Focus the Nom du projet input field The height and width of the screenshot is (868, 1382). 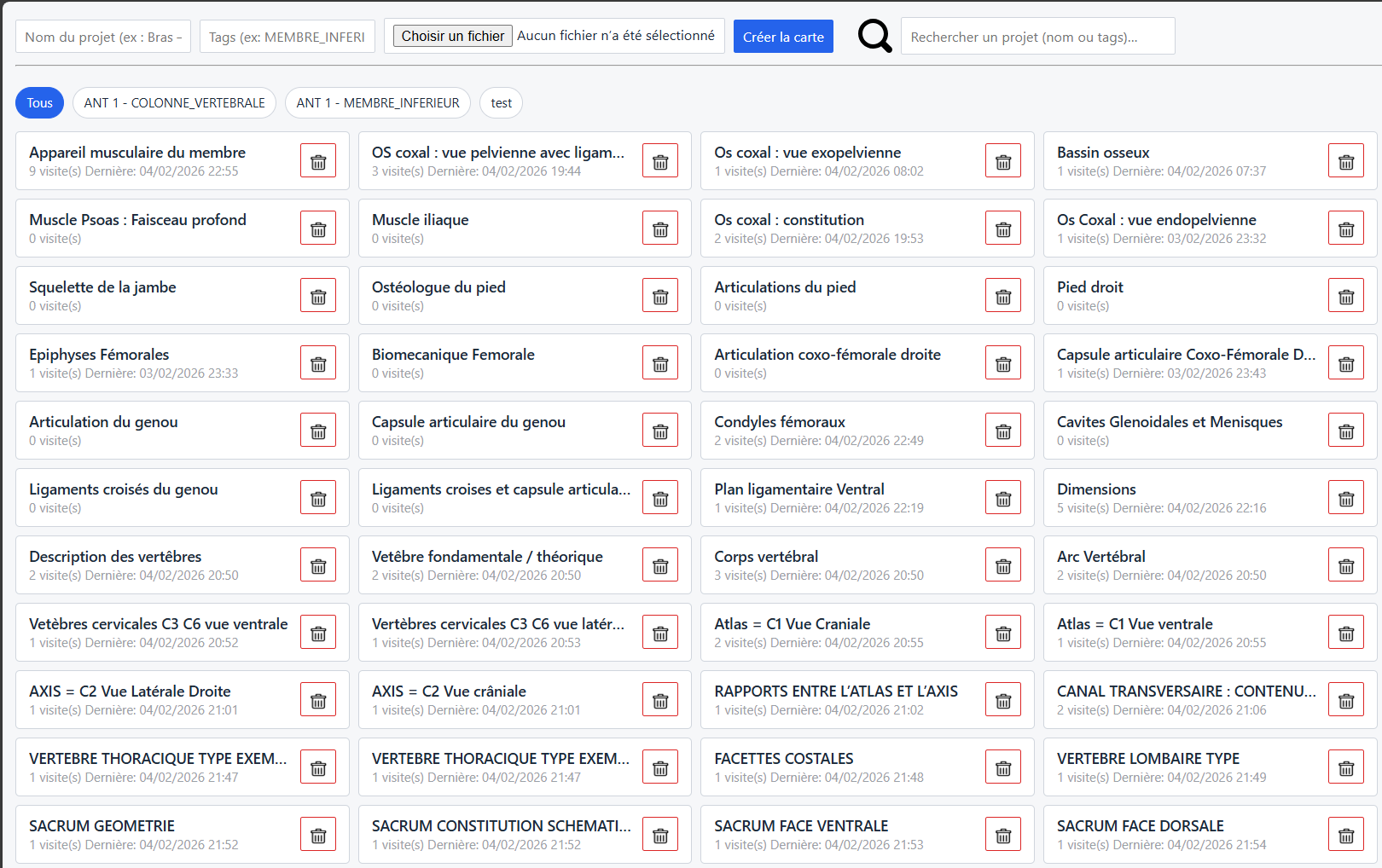pos(103,37)
